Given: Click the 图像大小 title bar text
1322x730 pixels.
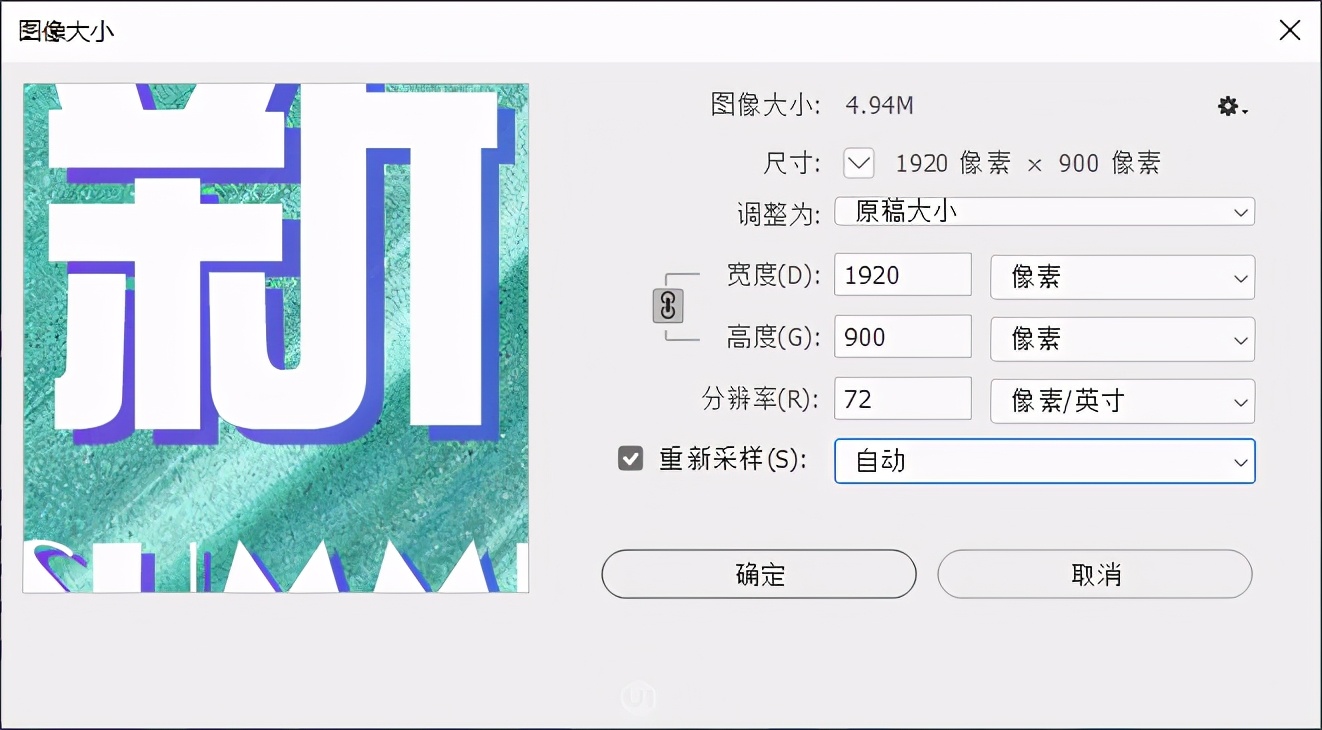Looking at the screenshot, I should 67,31.
